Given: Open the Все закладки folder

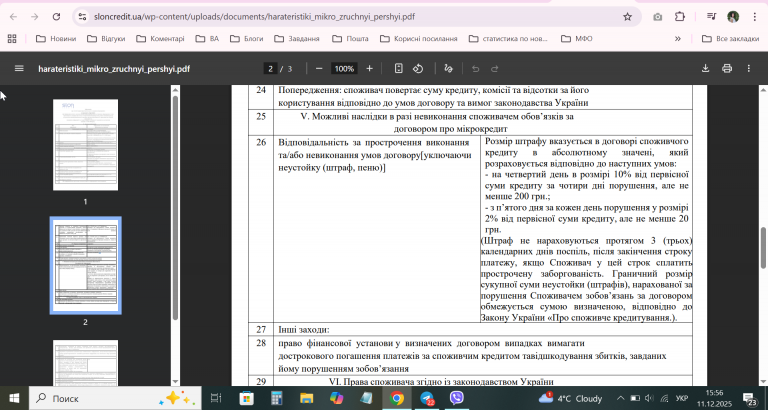Looking at the screenshot, I should 730,39.
